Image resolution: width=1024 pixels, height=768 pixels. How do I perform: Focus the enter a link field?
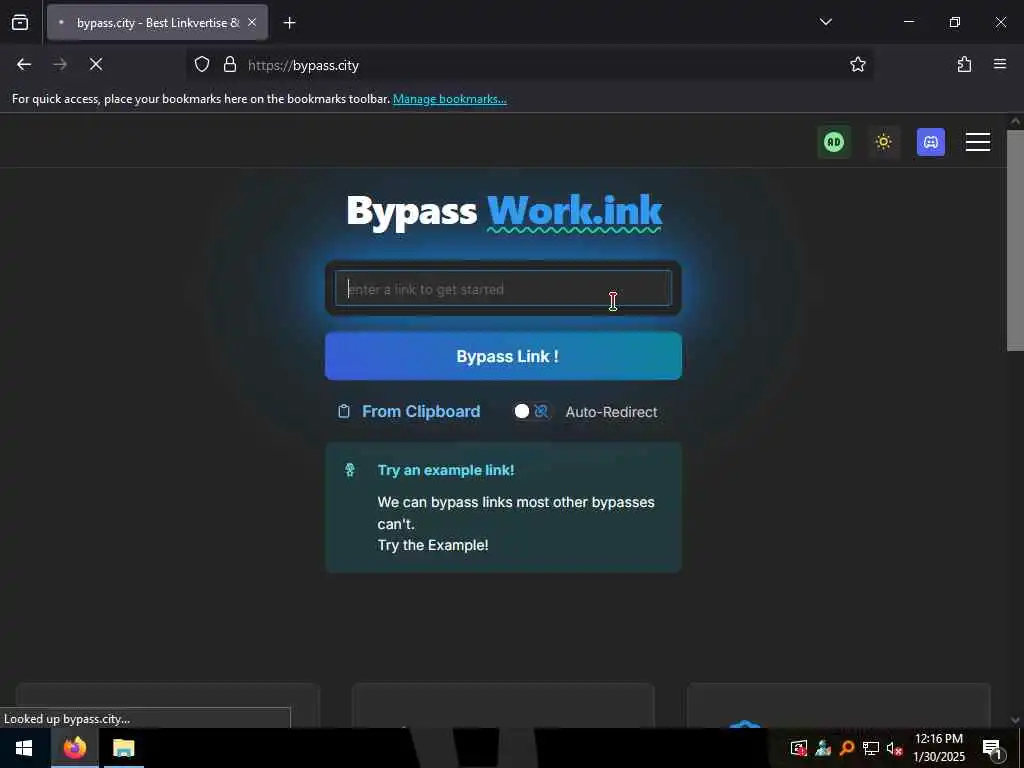(504, 289)
